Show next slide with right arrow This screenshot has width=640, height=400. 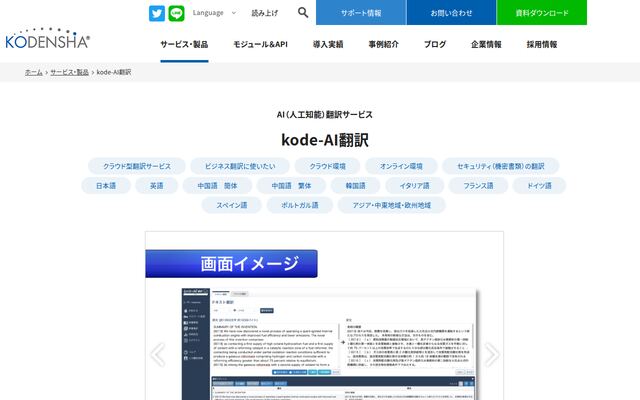tap(491, 354)
